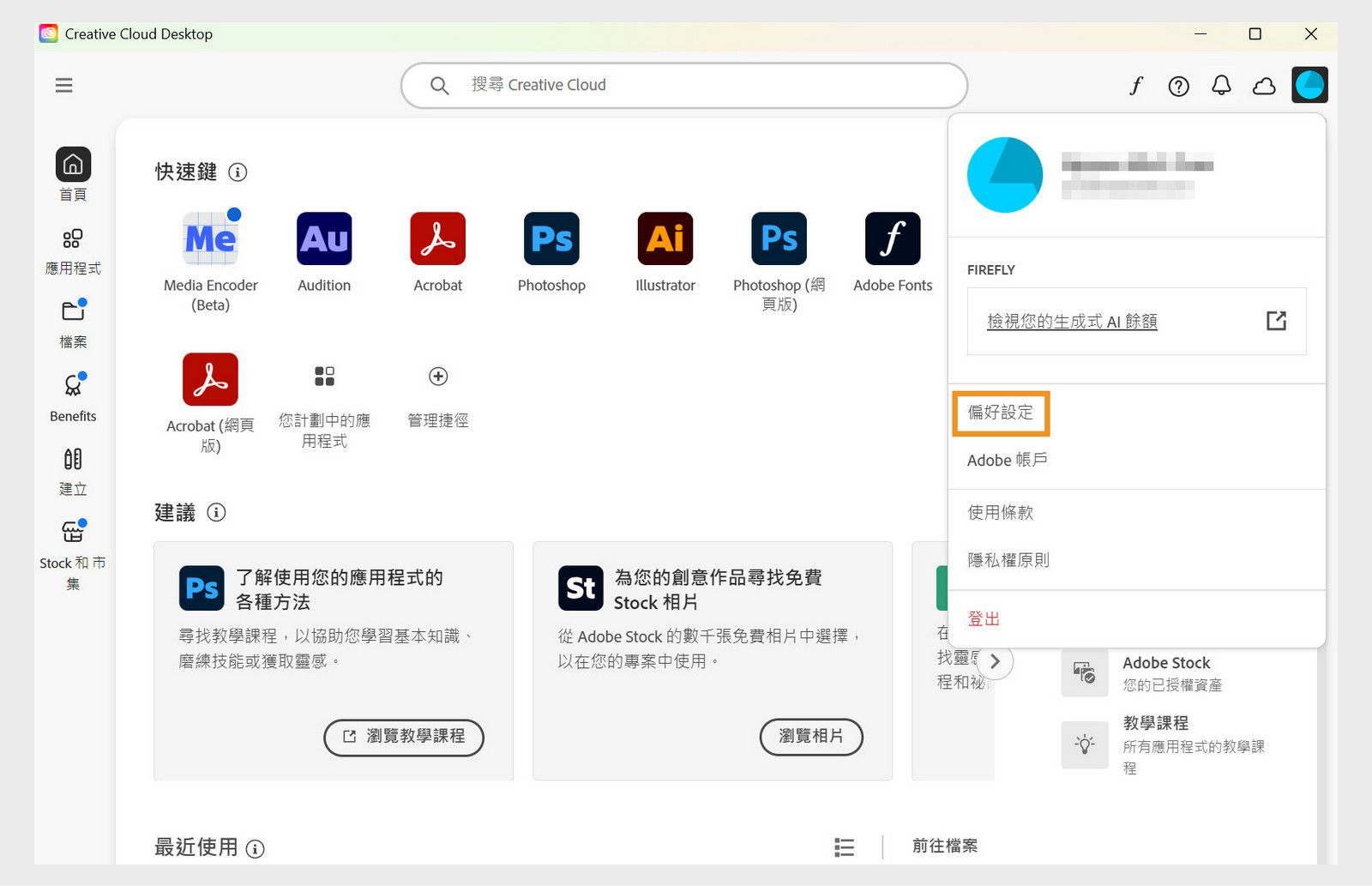Switch 最近使用 to list view
Screen dimensions: 1372x886
pos(844,847)
